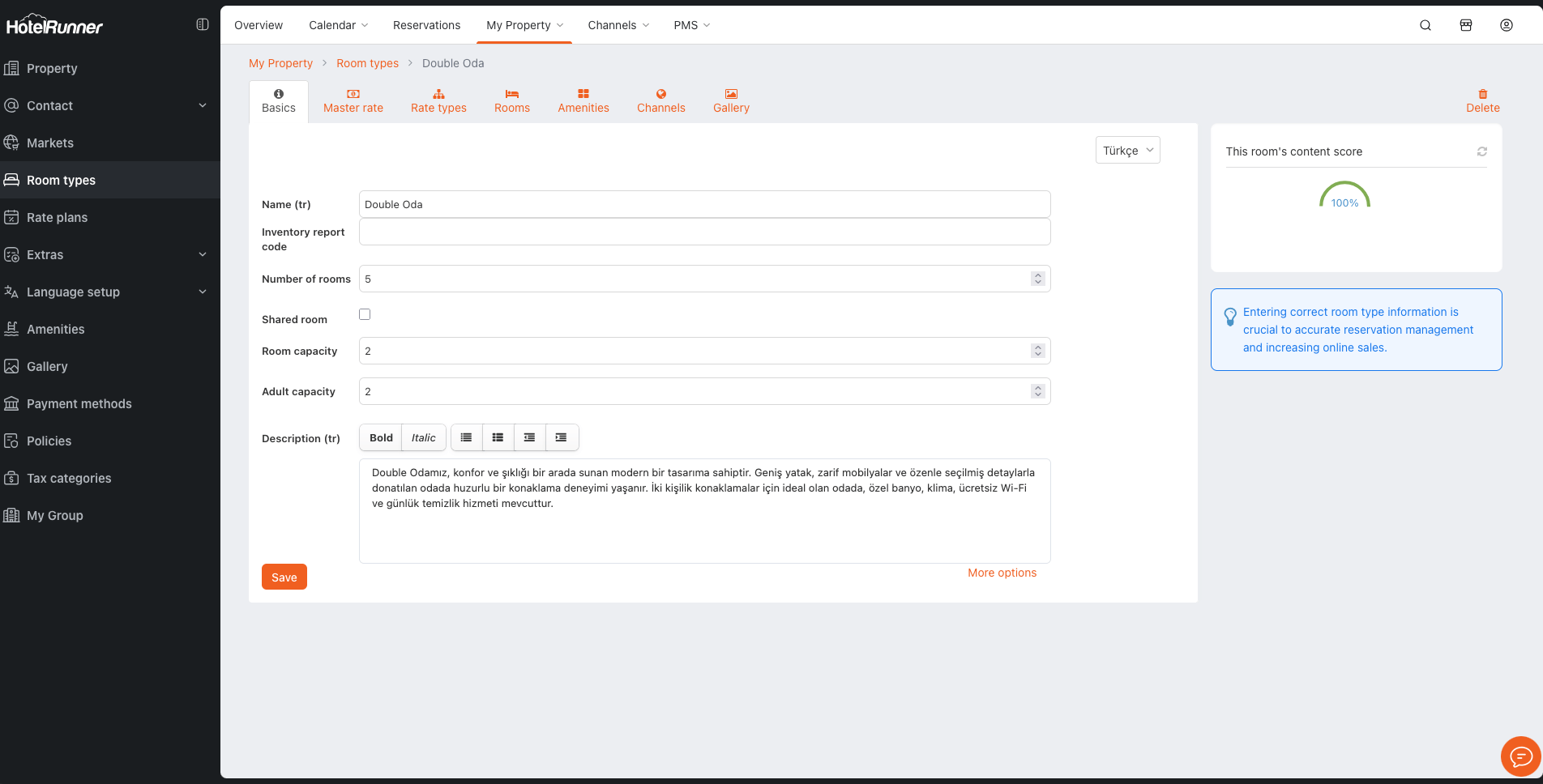Adjust the Number of rooms stepper
Image resolution: width=1543 pixels, height=784 pixels.
click(1037, 279)
